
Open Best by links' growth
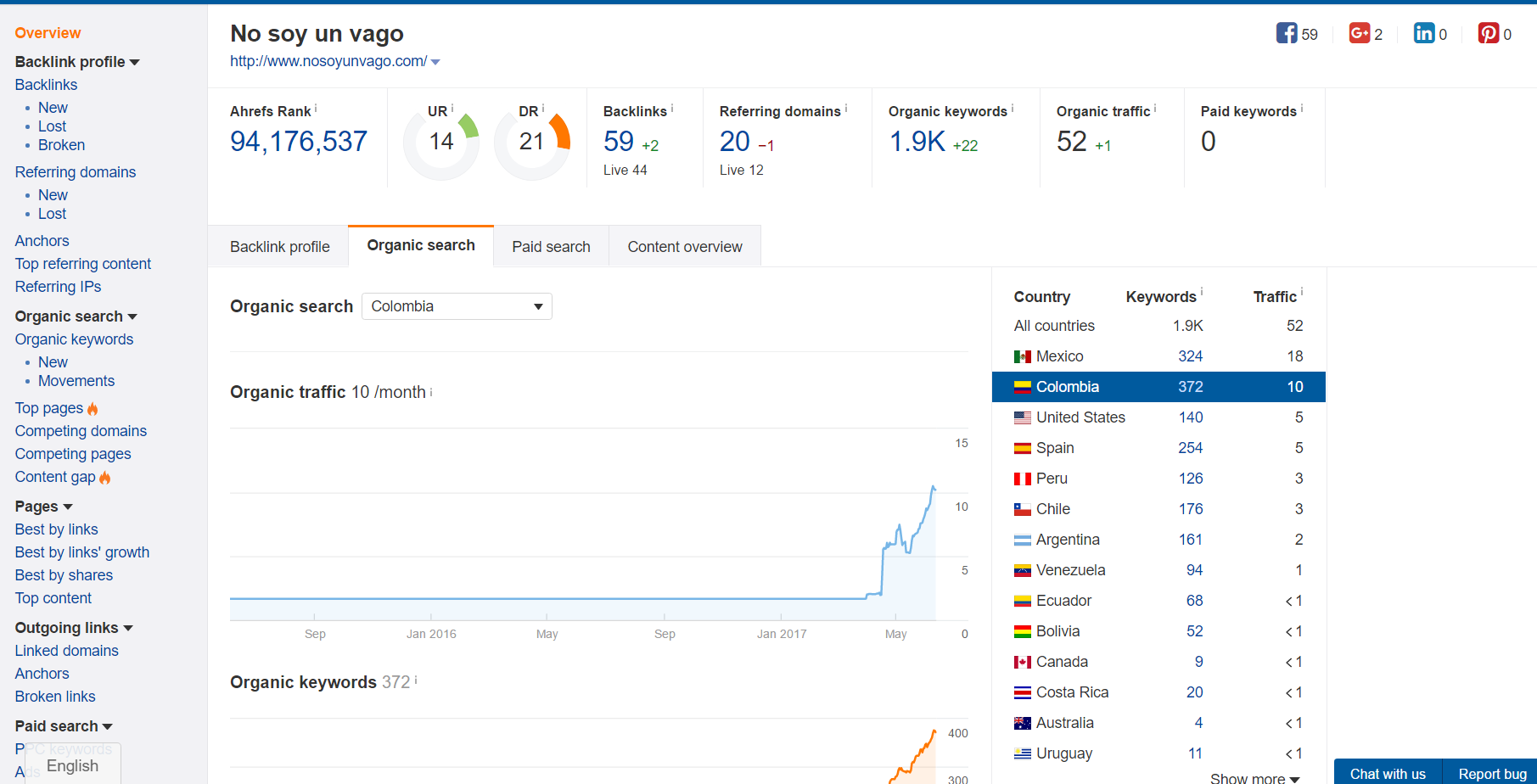82,552
